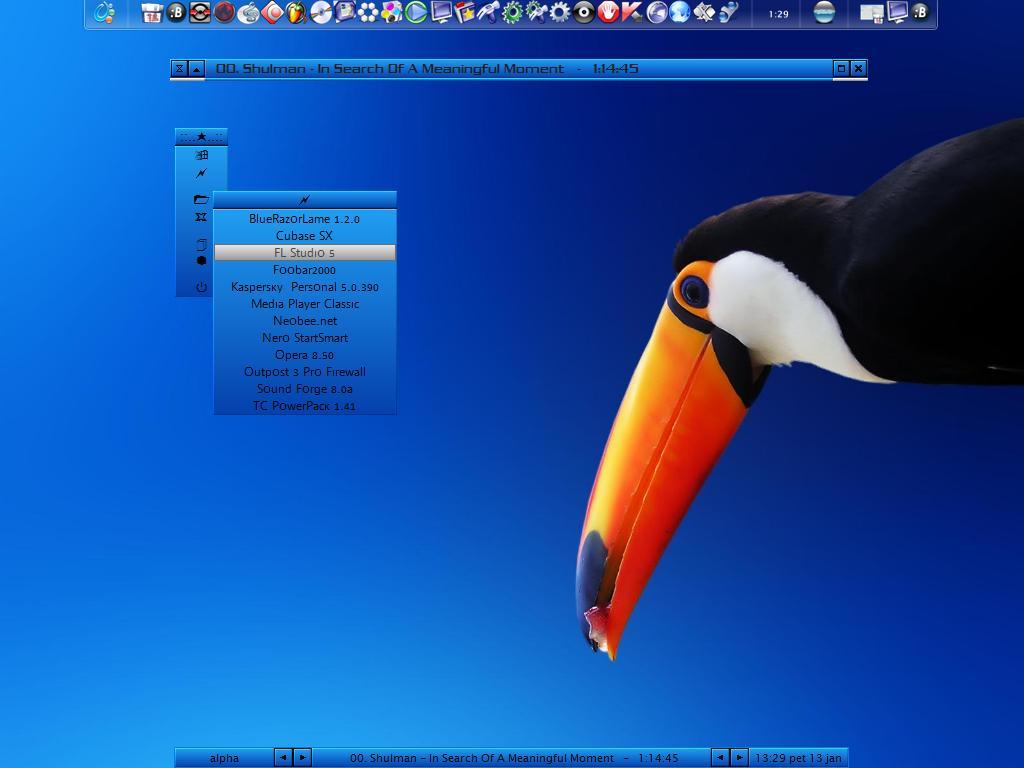Open the first black :B icon in dock

(176, 12)
